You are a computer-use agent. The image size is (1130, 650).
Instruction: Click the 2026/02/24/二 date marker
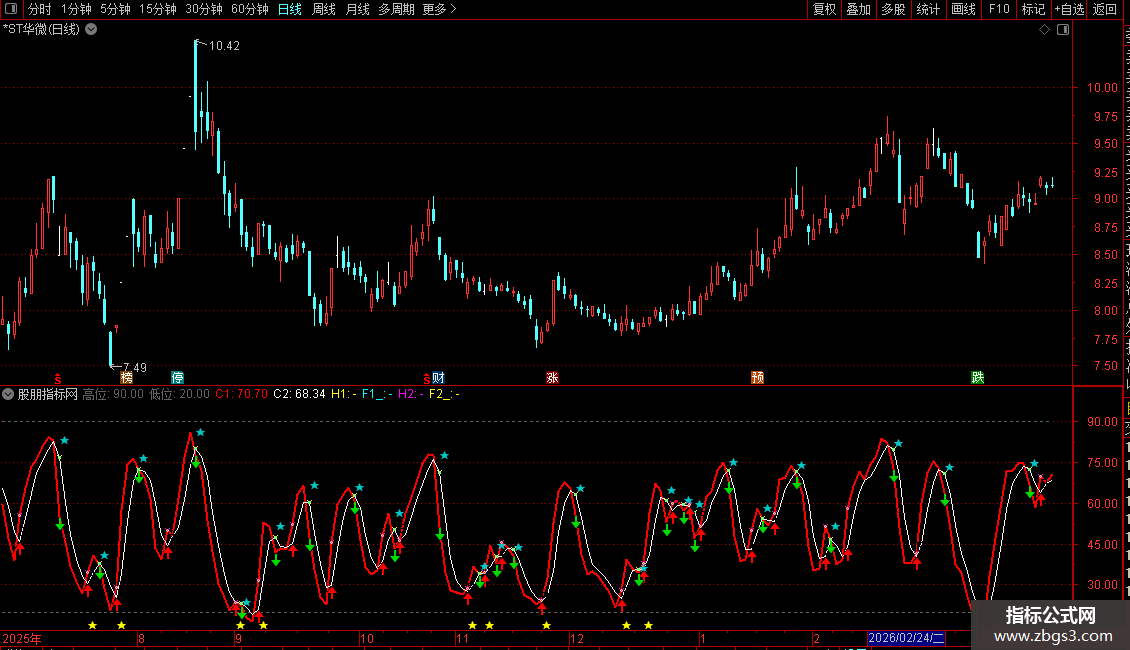[x=906, y=638]
